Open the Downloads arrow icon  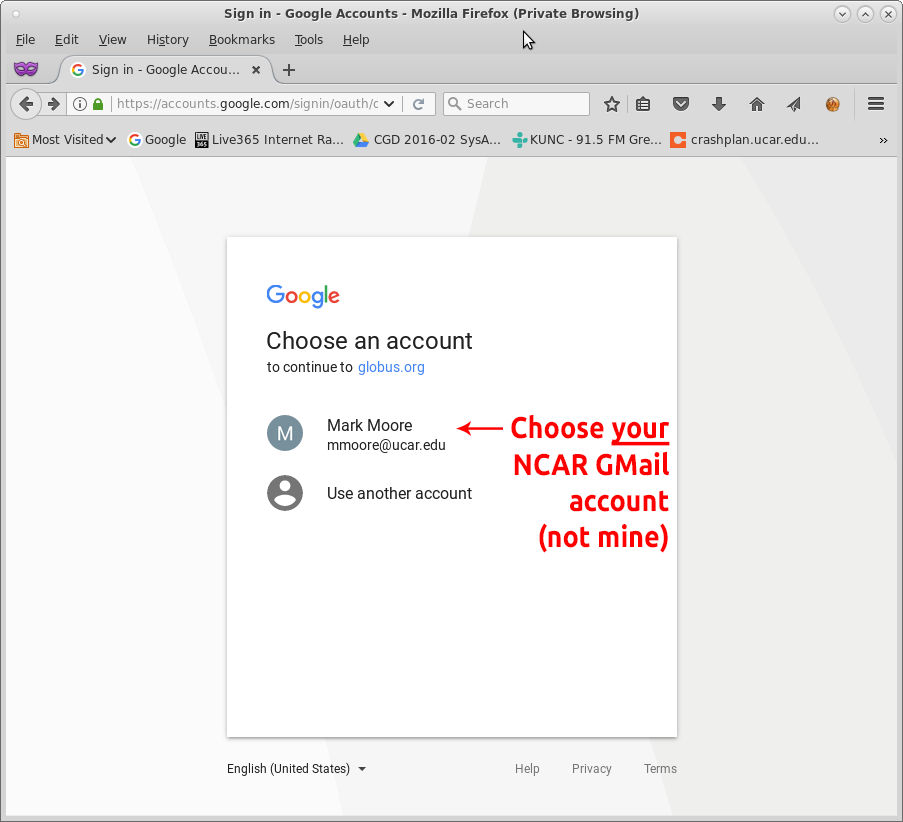point(718,104)
